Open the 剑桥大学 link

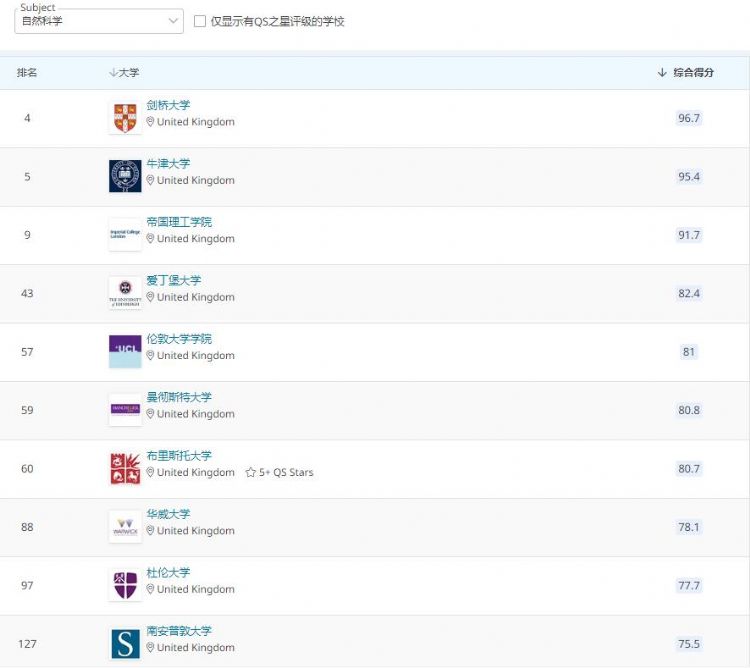168,105
